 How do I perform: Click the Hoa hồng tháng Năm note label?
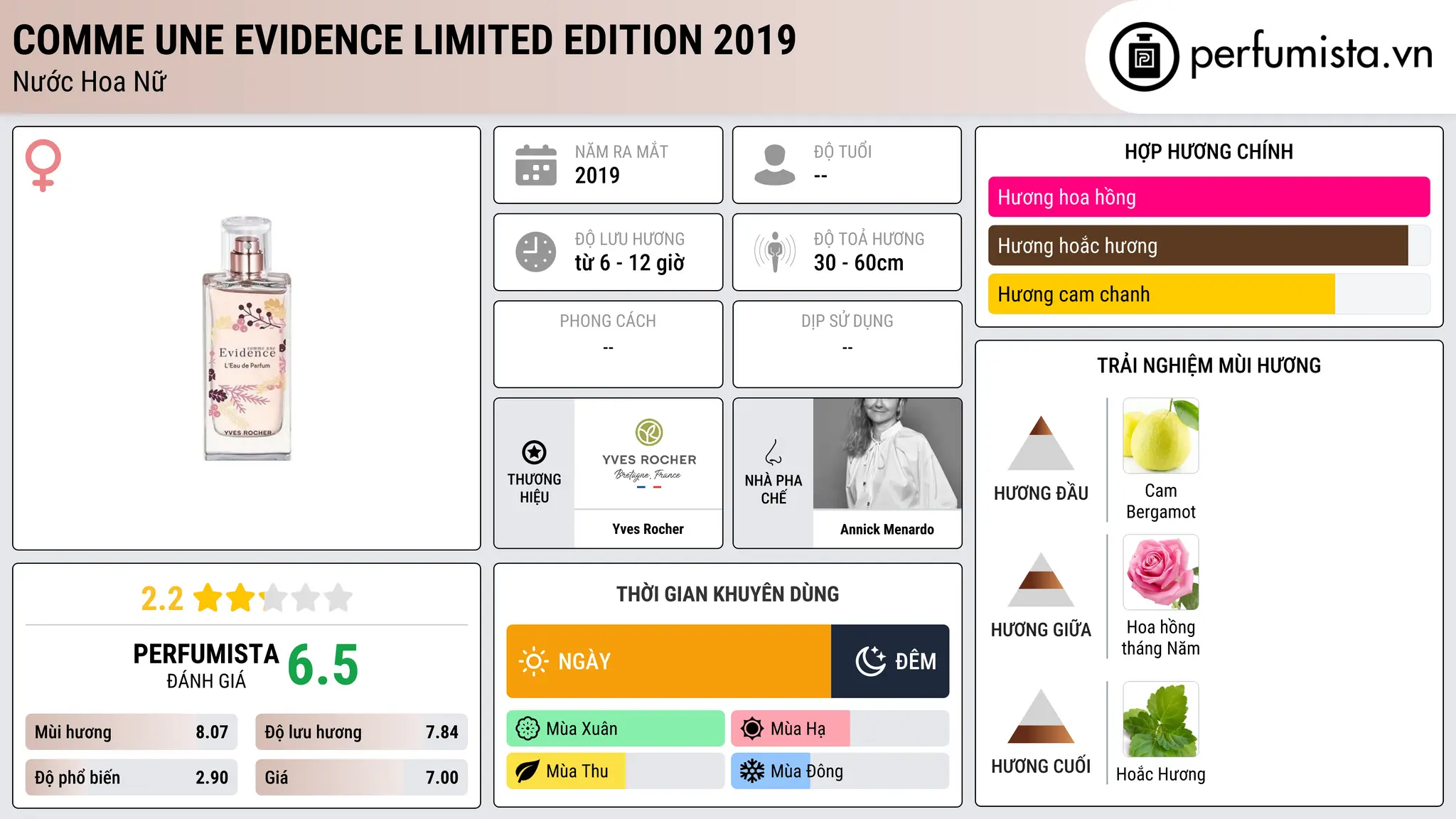click(1161, 638)
